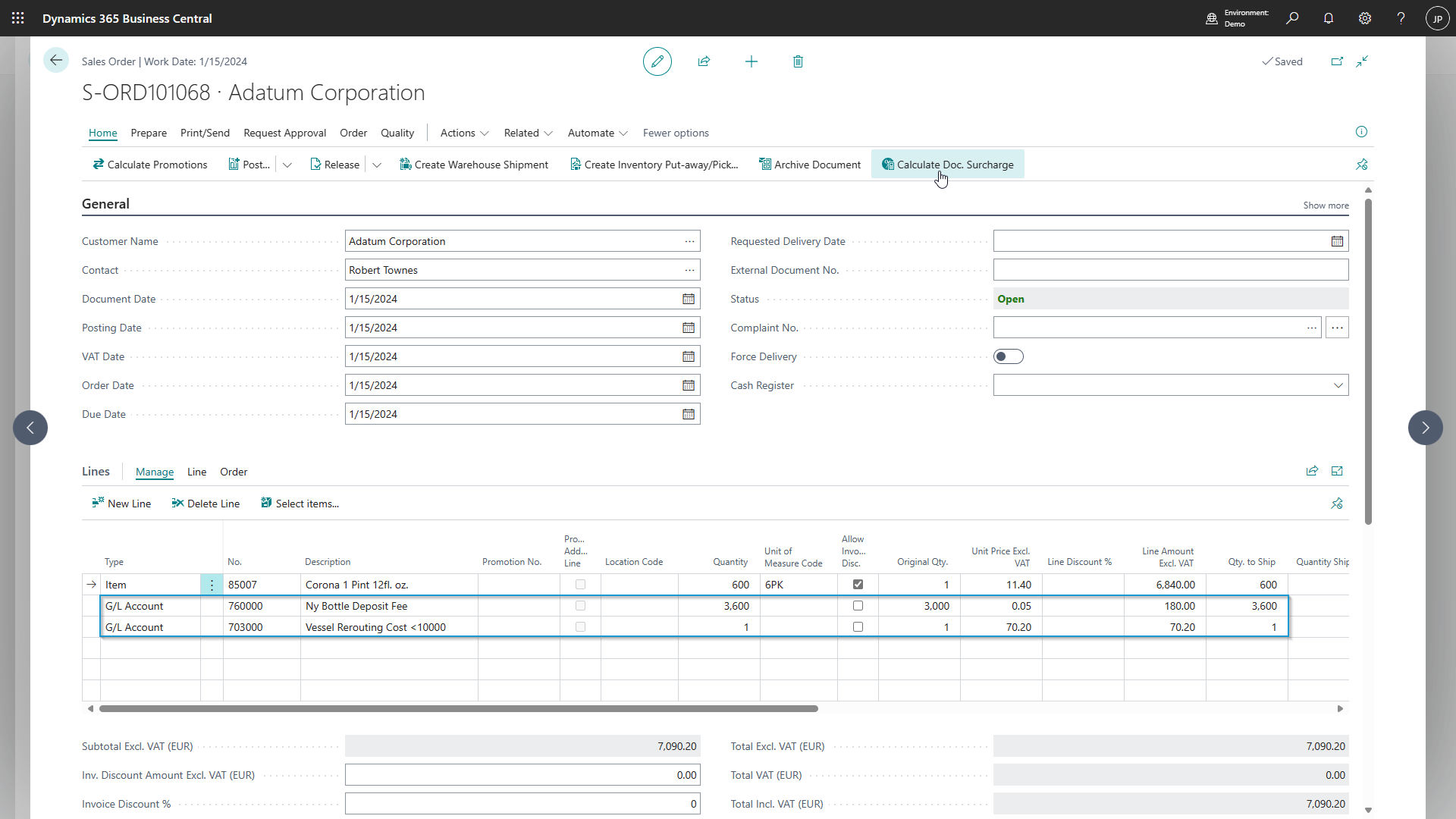This screenshot has width=1456, height=819.
Task: Switch to the Print/Send tab
Action: tap(205, 133)
